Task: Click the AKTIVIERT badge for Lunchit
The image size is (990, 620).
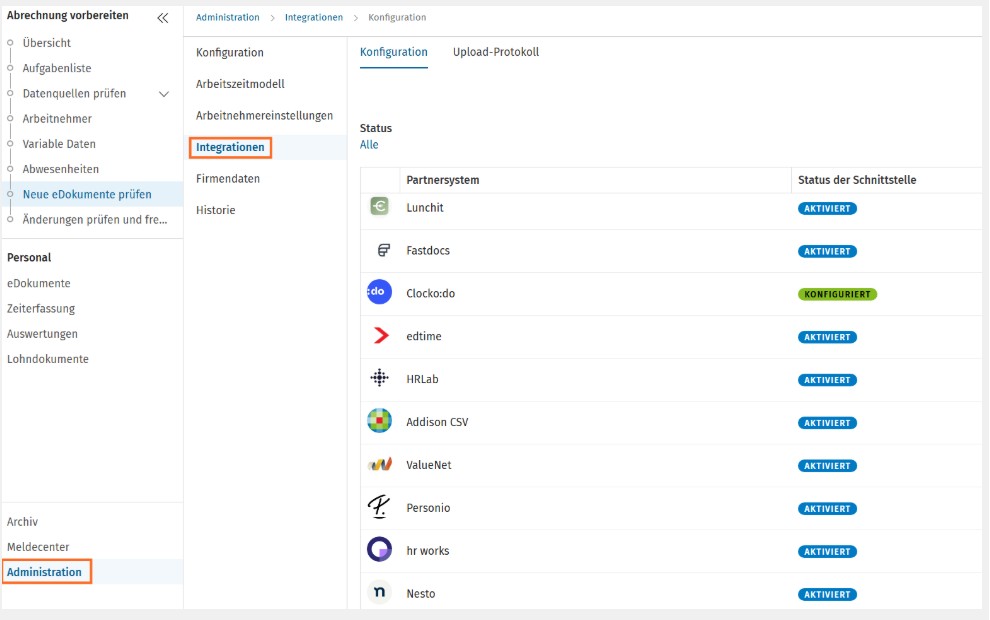Action: pyautogui.click(x=827, y=208)
